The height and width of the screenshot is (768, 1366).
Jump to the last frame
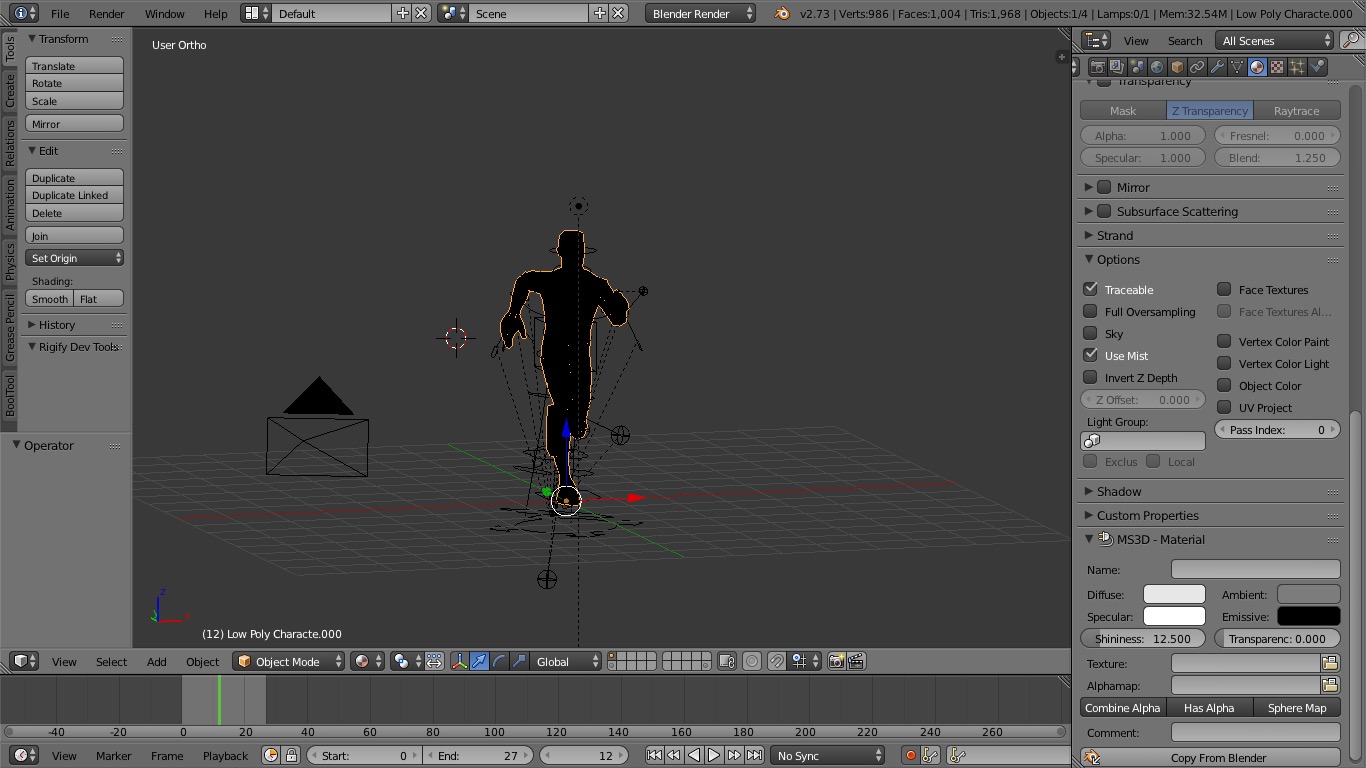point(754,755)
